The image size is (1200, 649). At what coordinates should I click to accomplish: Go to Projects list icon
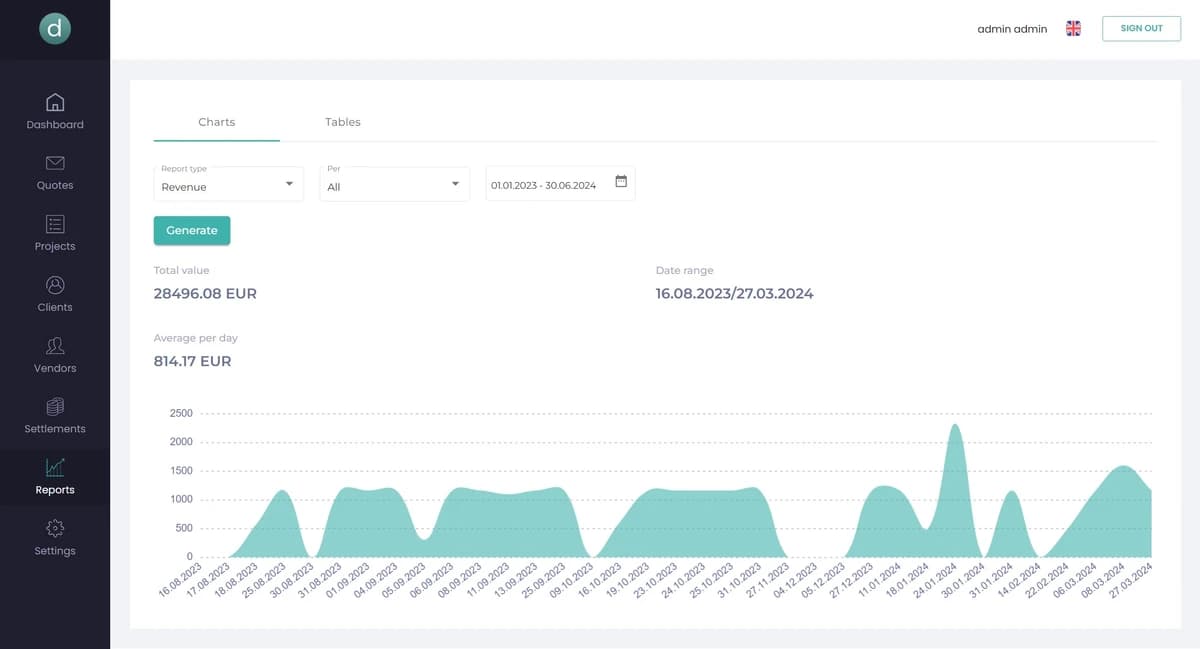[x=55, y=224]
